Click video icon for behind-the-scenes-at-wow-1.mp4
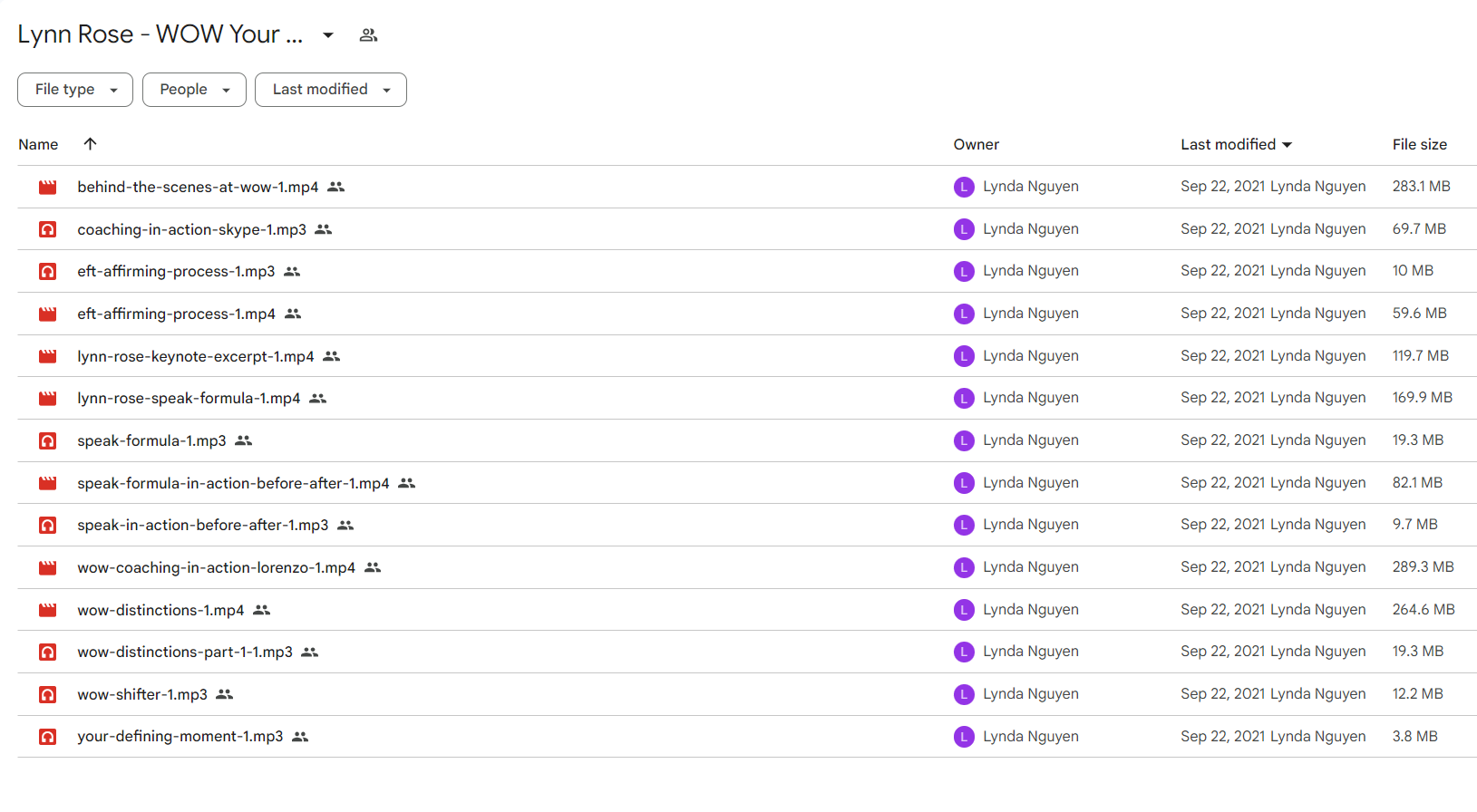The height and width of the screenshot is (812, 1477). (48, 187)
